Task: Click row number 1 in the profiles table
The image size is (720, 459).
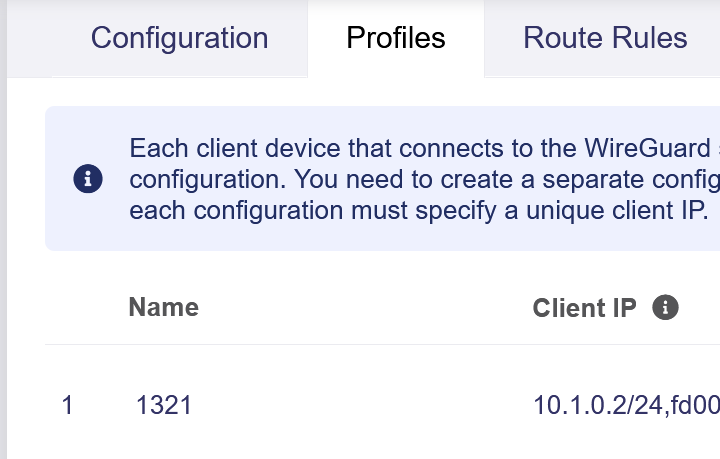Action: tap(67, 405)
